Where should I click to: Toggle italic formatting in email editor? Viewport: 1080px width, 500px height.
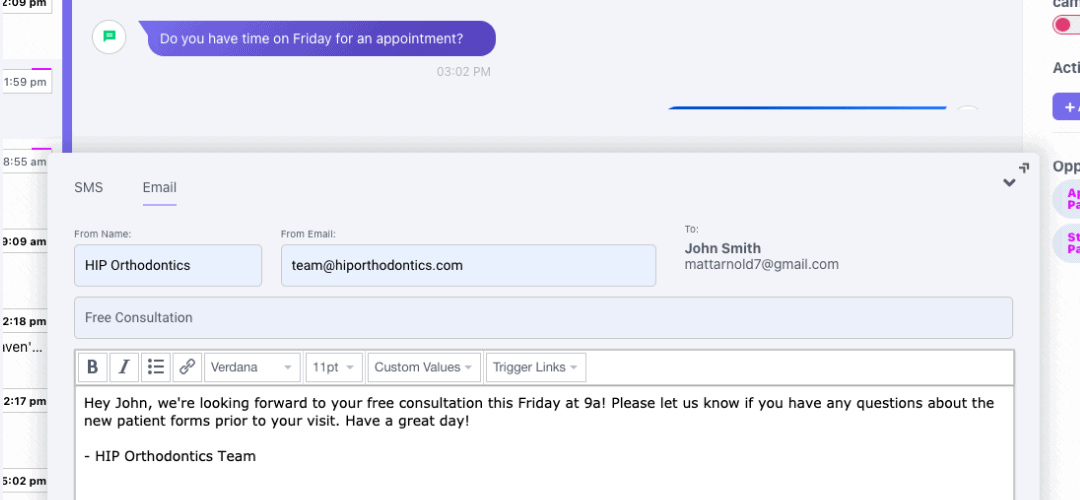coord(124,367)
